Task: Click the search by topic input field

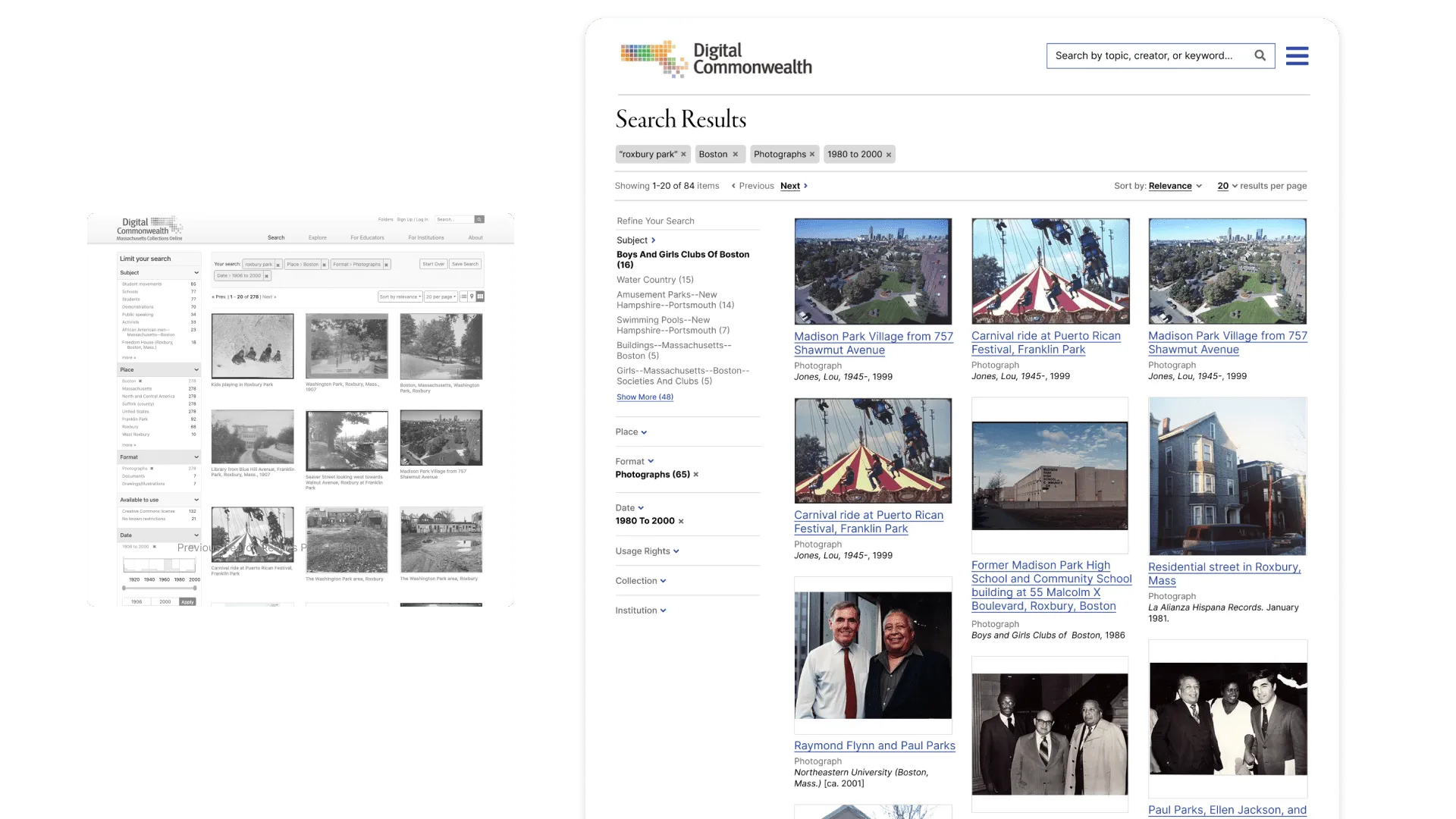Action: pos(1145,55)
